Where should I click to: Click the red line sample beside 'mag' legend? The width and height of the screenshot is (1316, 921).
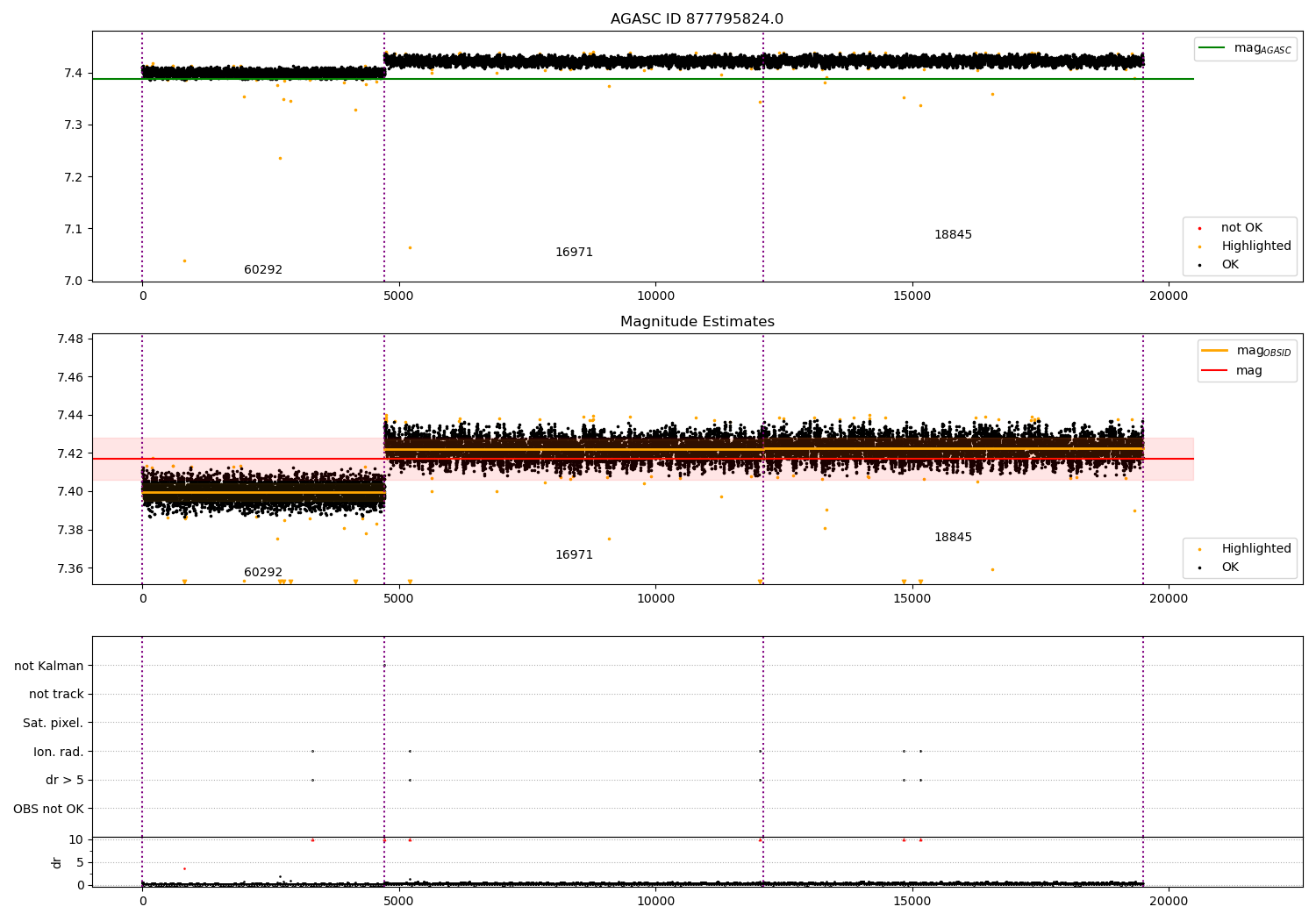1214,370
